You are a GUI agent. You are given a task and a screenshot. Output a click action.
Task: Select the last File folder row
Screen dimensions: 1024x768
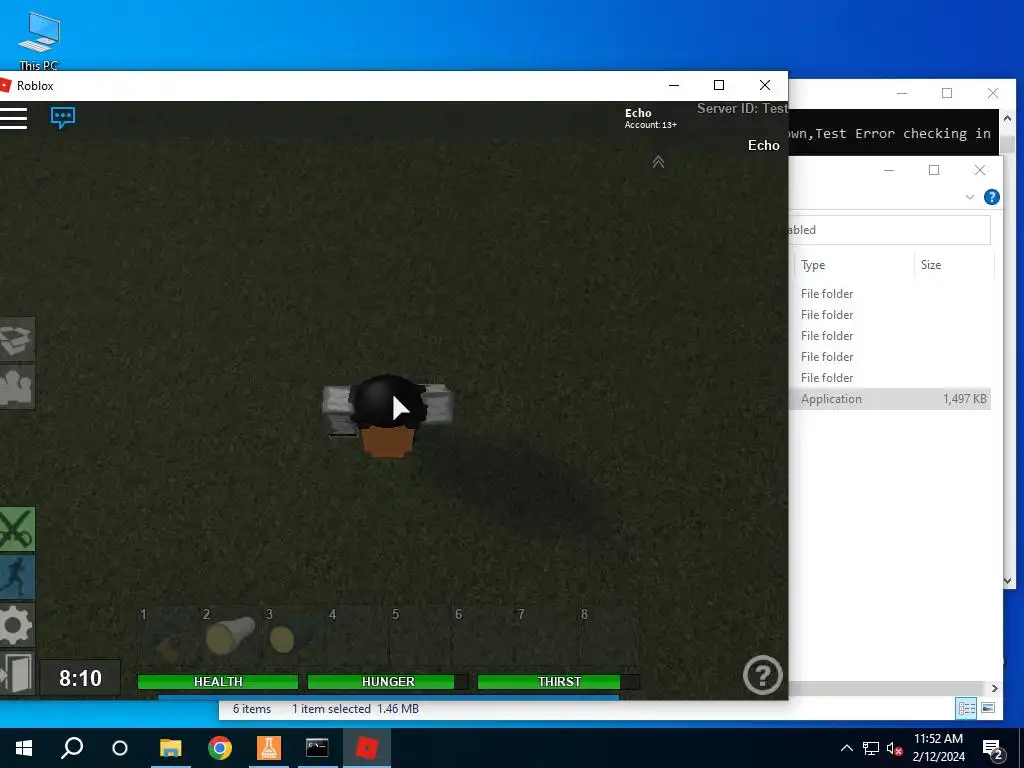tap(889, 377)
